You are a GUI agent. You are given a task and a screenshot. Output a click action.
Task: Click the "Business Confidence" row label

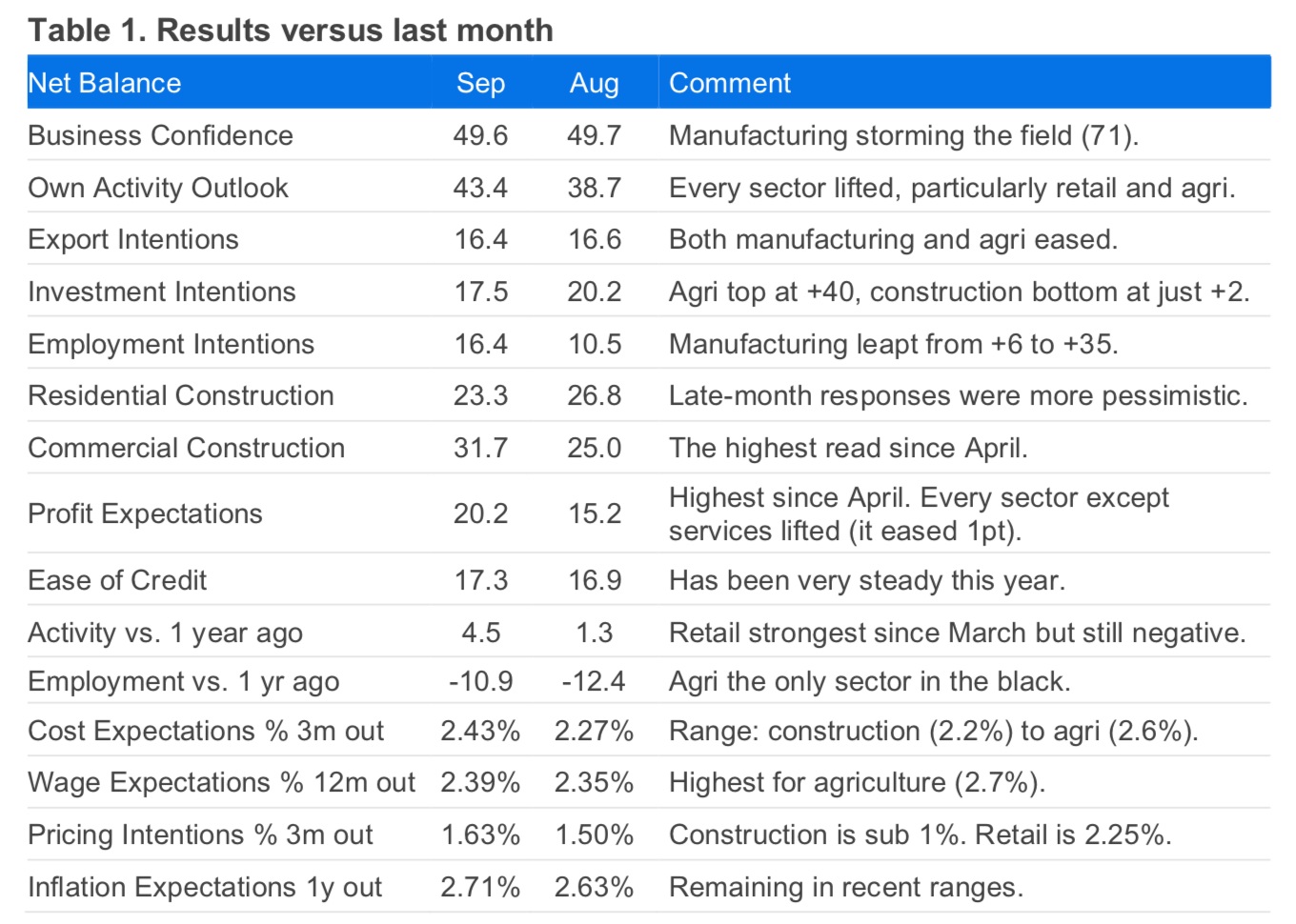[160, 135]
